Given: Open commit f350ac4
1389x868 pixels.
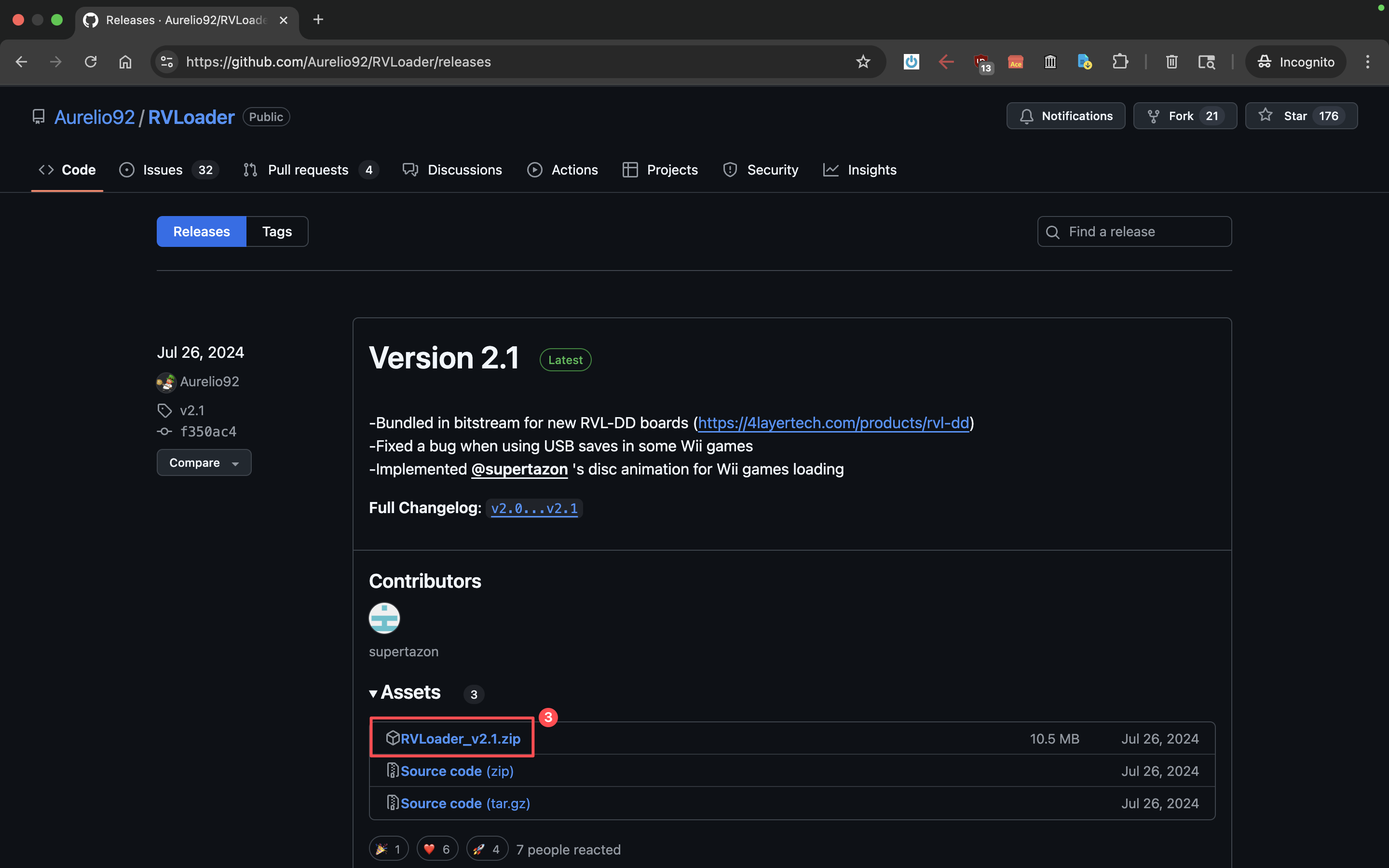Looking at the screenshot, I should click(x=208, y=432).
